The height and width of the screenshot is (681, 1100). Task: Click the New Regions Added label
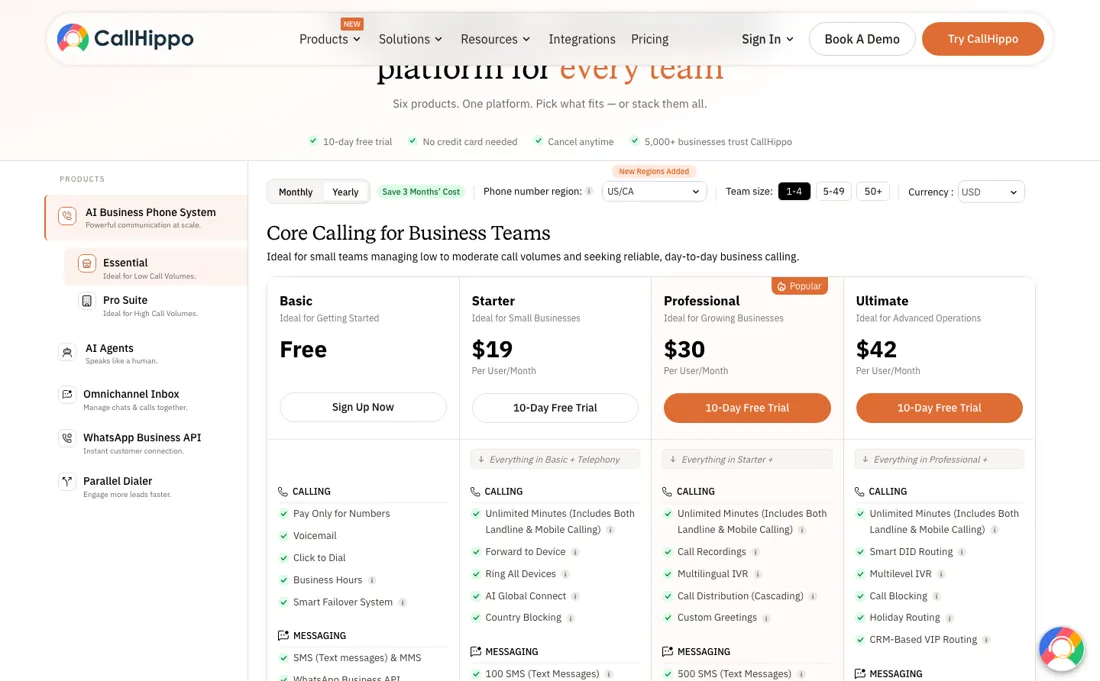pyautogui.click(x=654, y=171)
